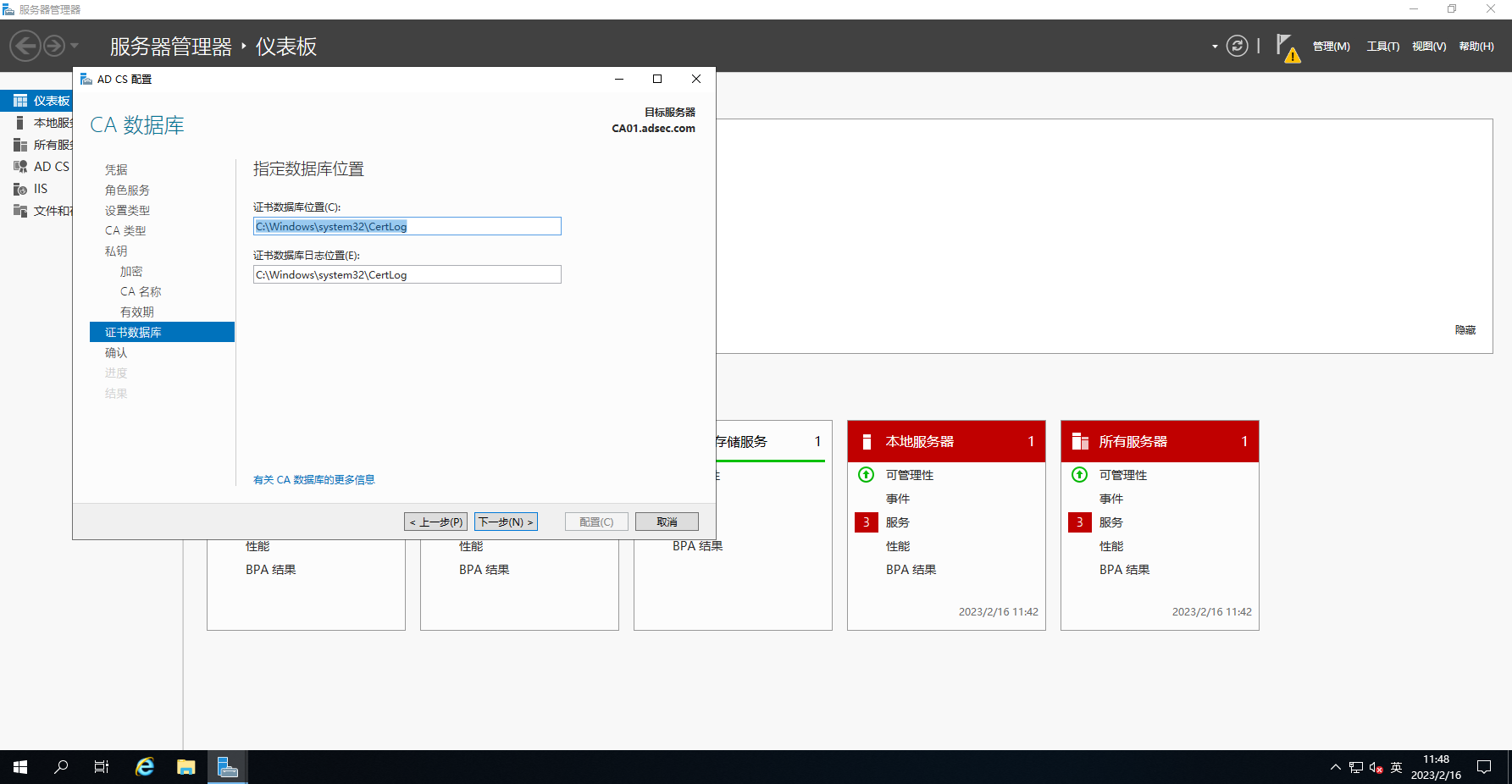Screen dimensions: 1512x784
Task: Open Internet Explorer from the taskbar
Action: (x=145, y=767)
